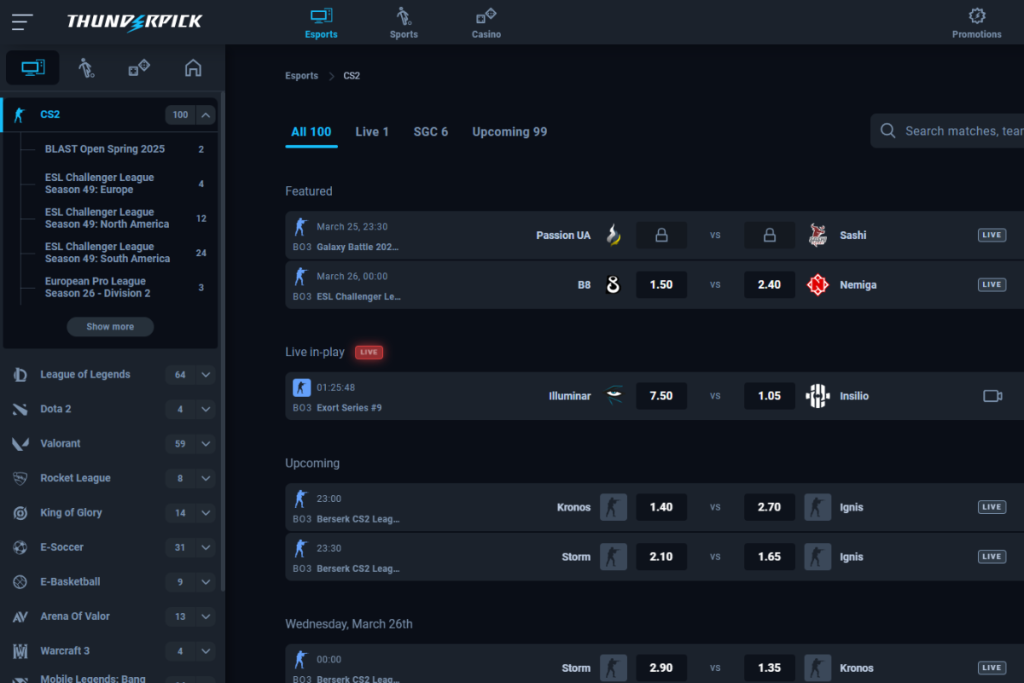Bet on Storm at 2.90

(x=661, y=667)
